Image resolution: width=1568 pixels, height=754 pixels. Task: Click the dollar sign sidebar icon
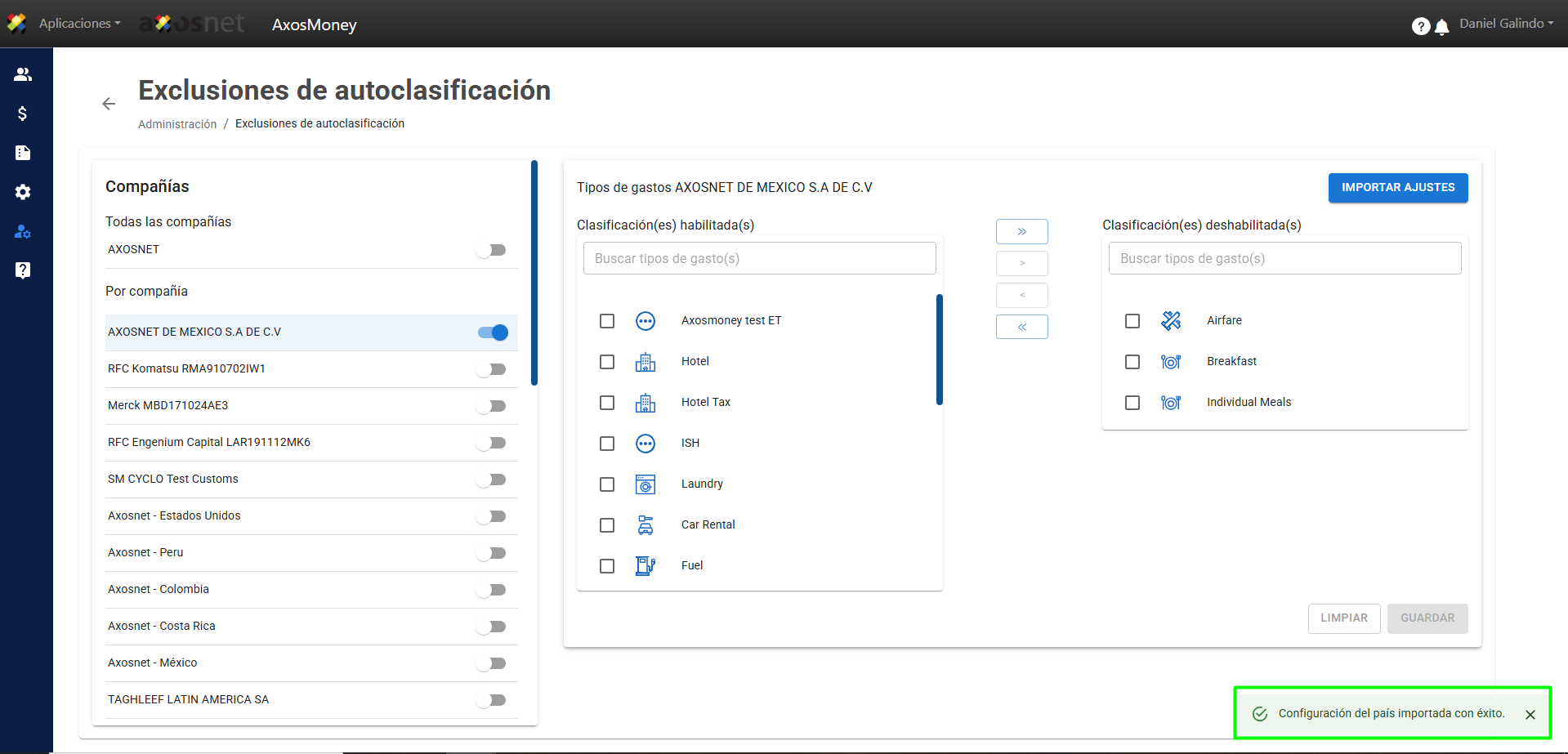click(x=23, y=114)
